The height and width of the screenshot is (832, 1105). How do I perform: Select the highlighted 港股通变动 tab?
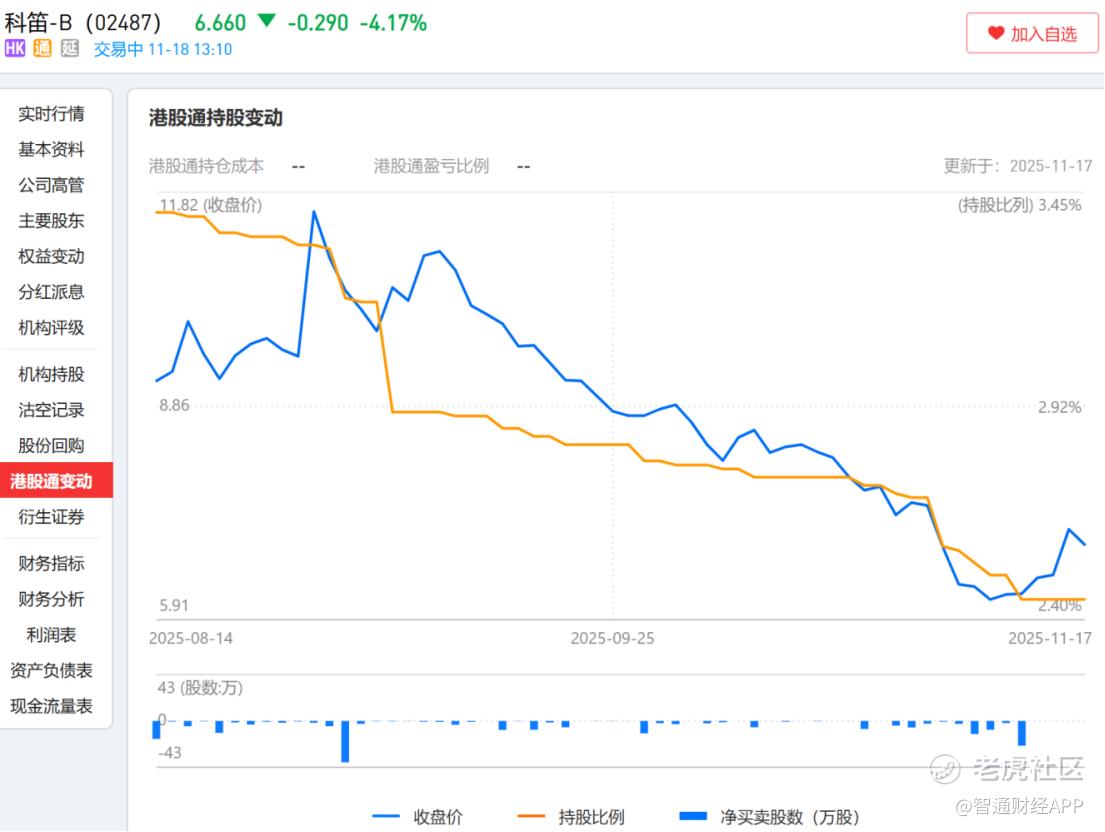coord(51,481)
